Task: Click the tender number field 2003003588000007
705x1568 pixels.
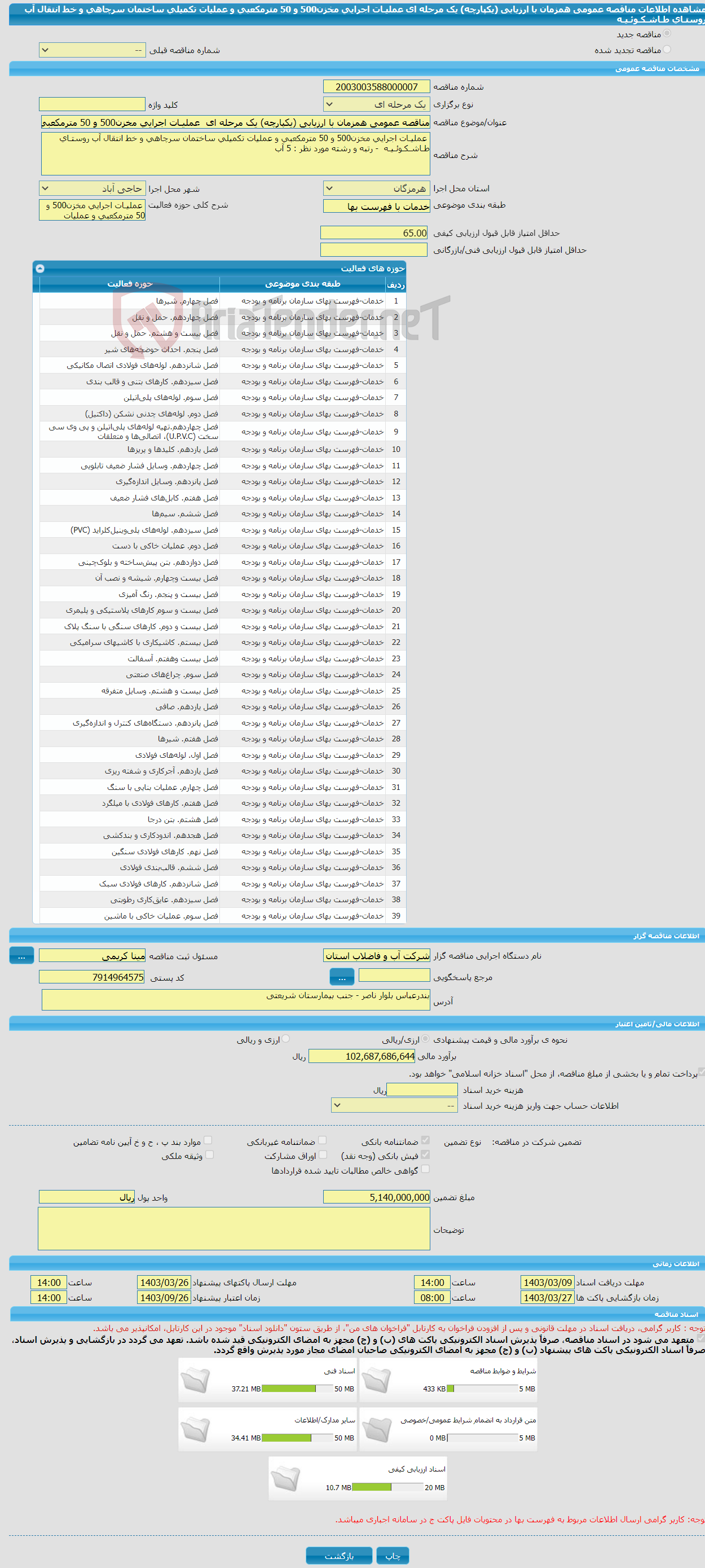Action: click(x=377, y=87)
